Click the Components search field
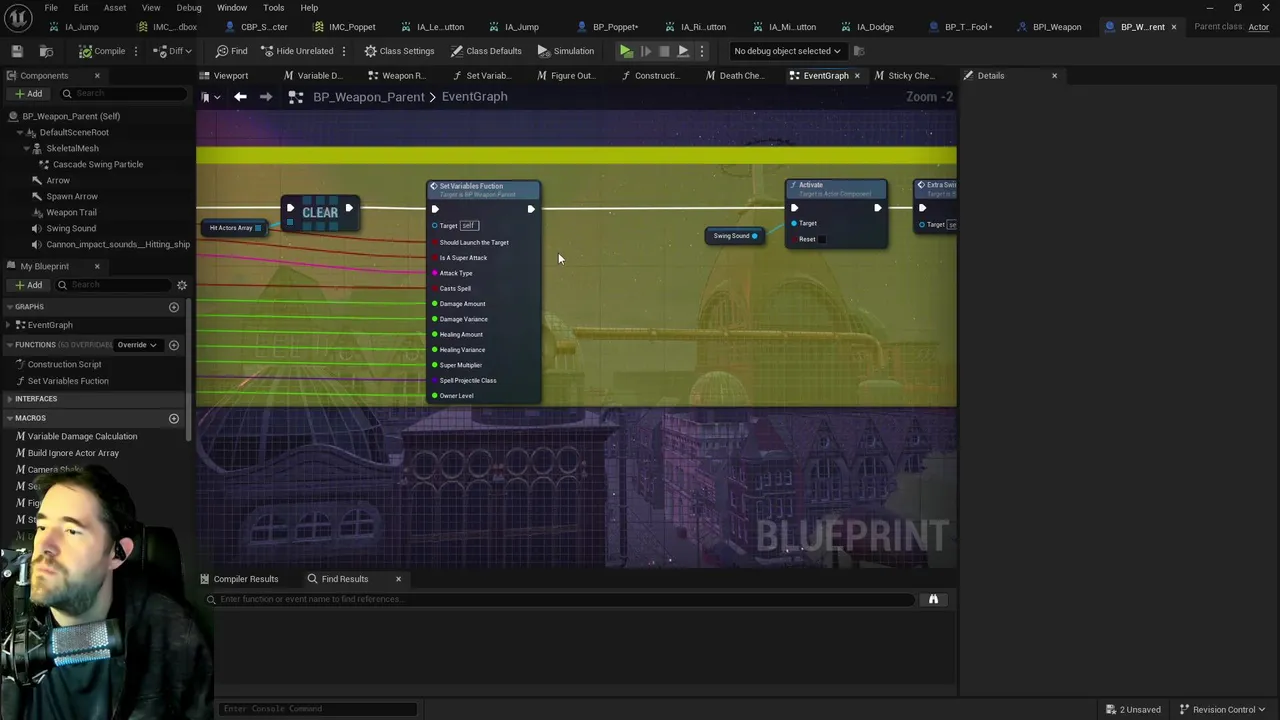 [124, 93]
